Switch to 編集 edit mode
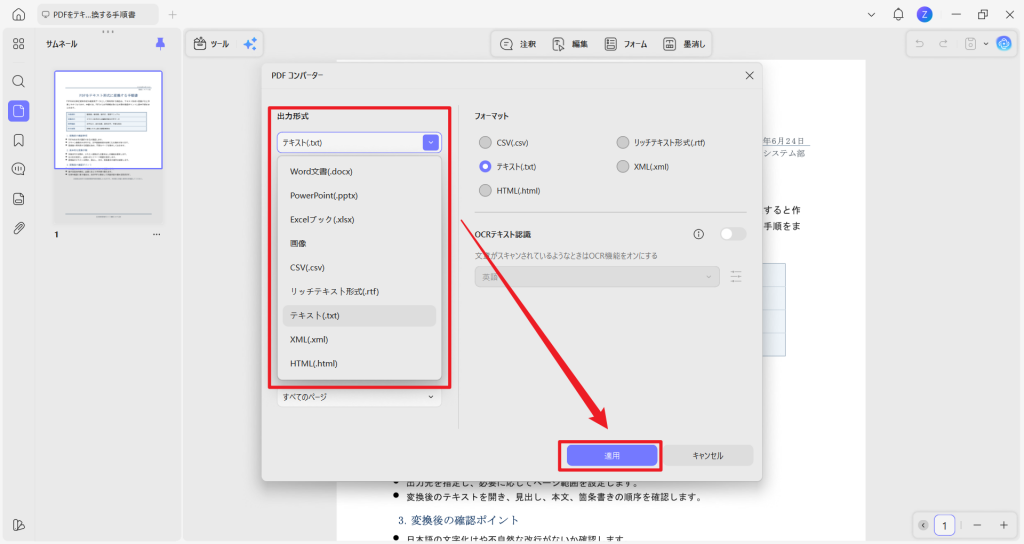Screen dimensions: 1024x544 [x=570, y=44]
